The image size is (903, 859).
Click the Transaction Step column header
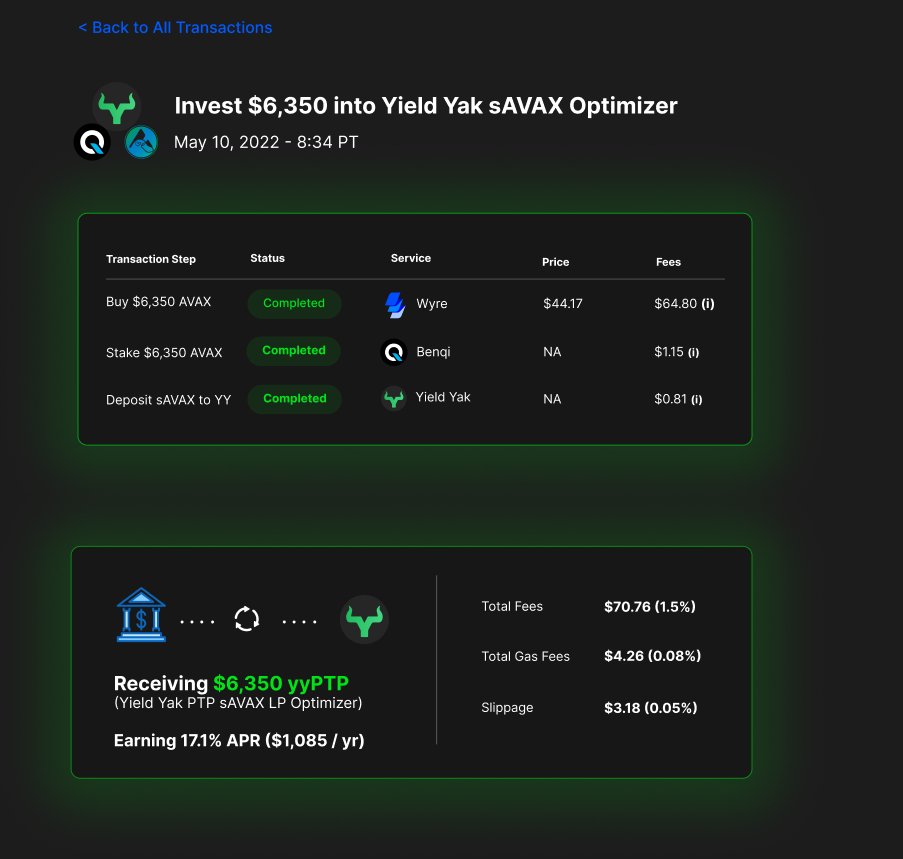(151, 259)
